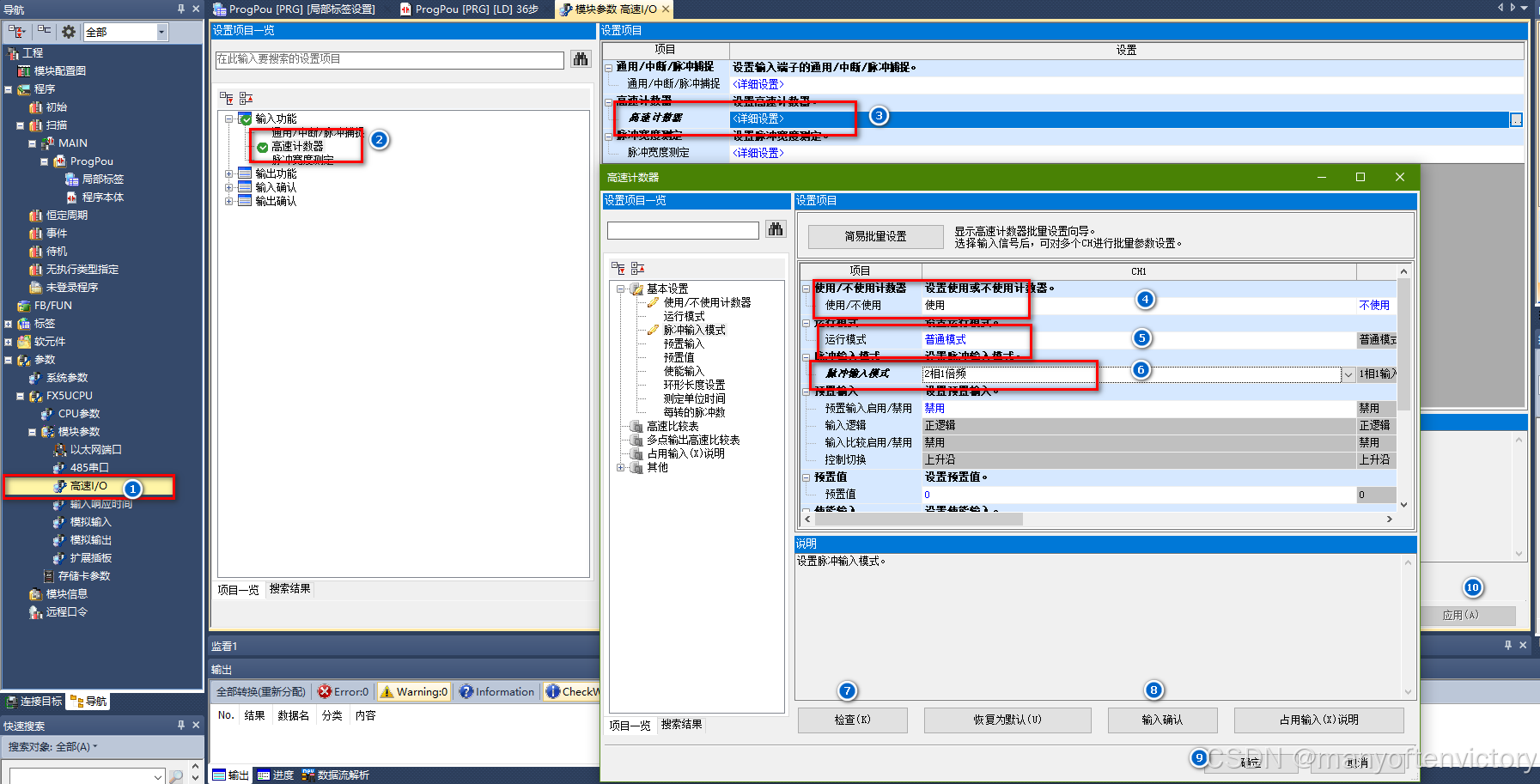1540x784 pixels.
Task: Click the search field in 高速计数器 dialog
Action: (683, 230)
